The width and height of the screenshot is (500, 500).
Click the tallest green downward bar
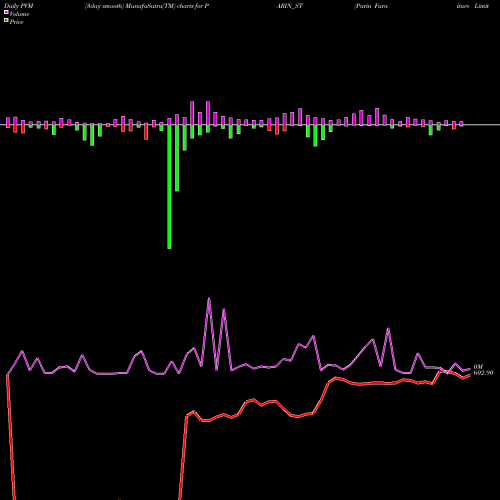tap(169, 187)
